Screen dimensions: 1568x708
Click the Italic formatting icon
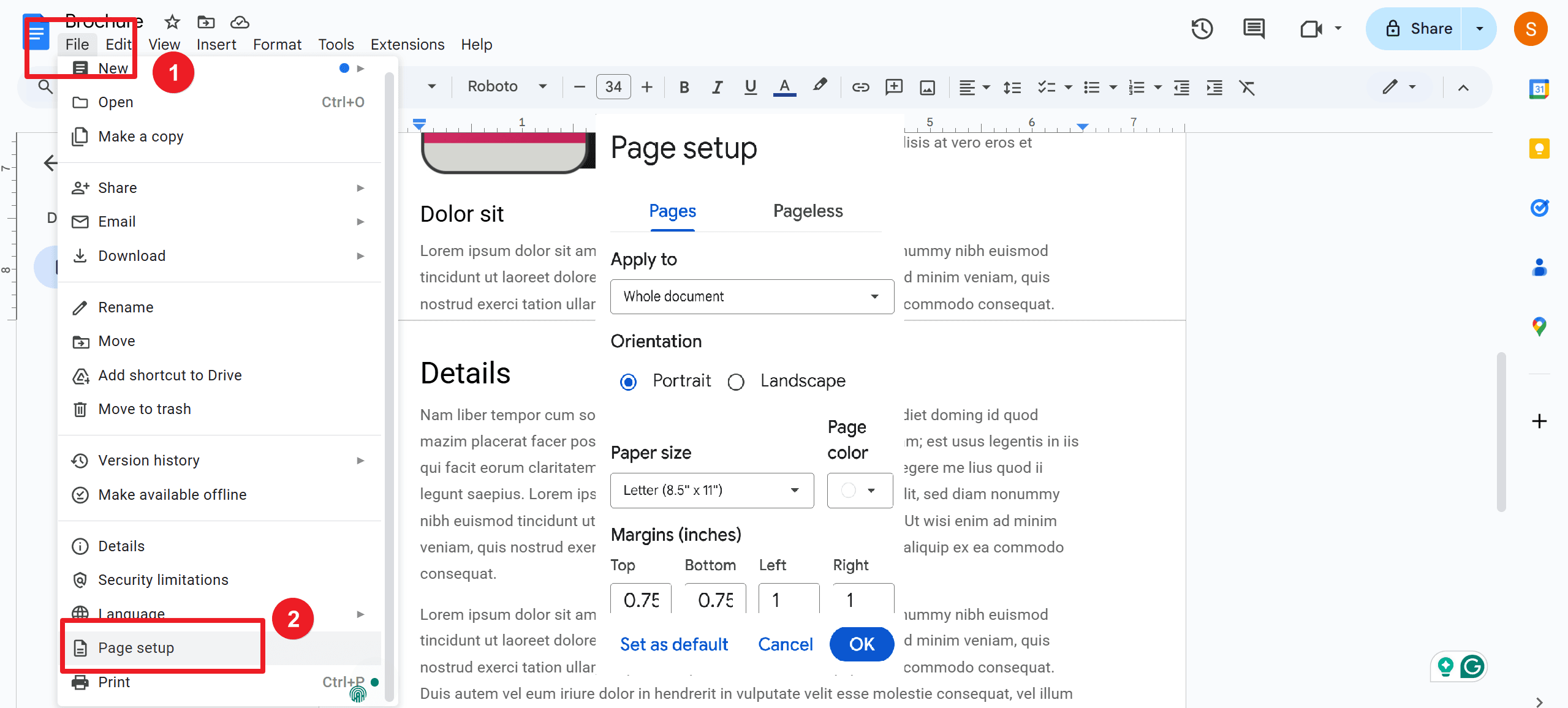click(x=717, y=88)
